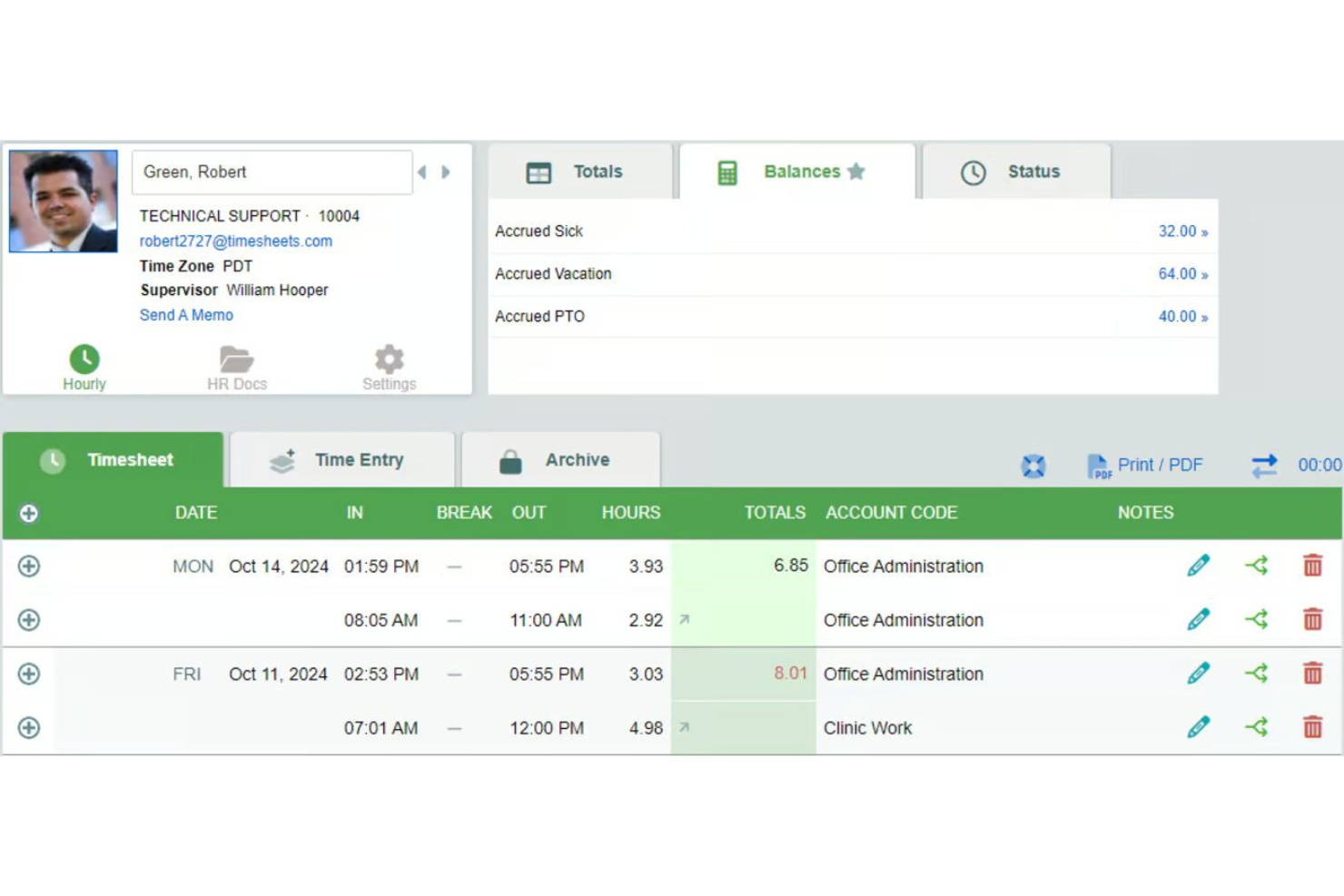Navigate to next employee with right arrow
The width and height of the screenshot is (1344, 896).
[444, 171]
